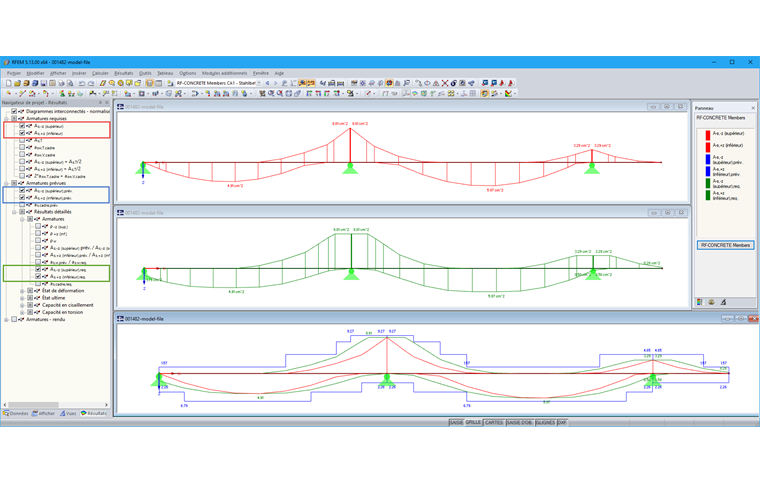Open the Modules additionnels menu

[224, 73]
